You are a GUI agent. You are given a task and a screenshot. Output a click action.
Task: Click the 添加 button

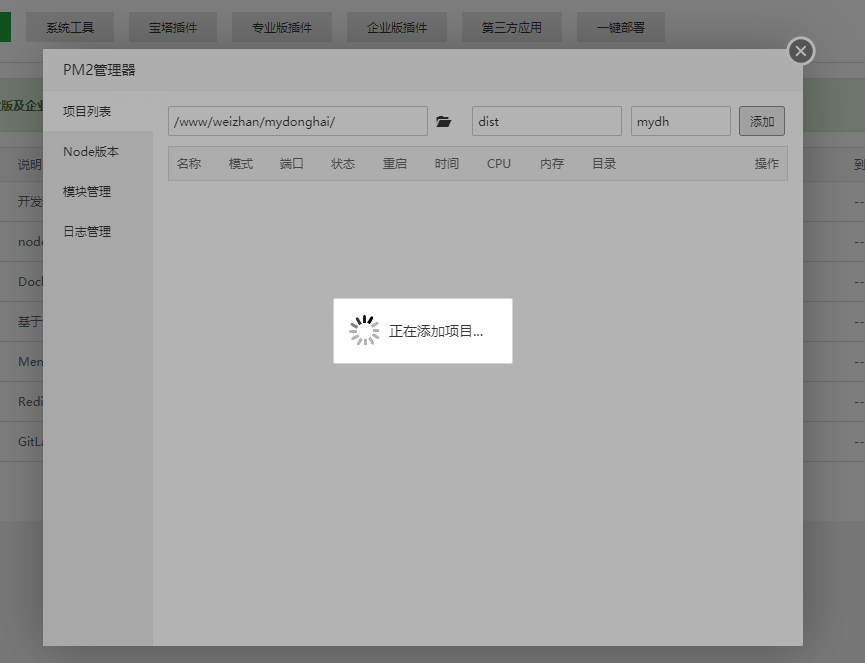click(761, 122)
